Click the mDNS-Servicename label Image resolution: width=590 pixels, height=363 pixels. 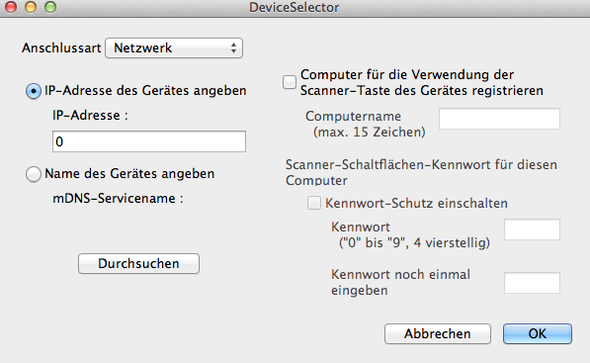tap(118, 198)
